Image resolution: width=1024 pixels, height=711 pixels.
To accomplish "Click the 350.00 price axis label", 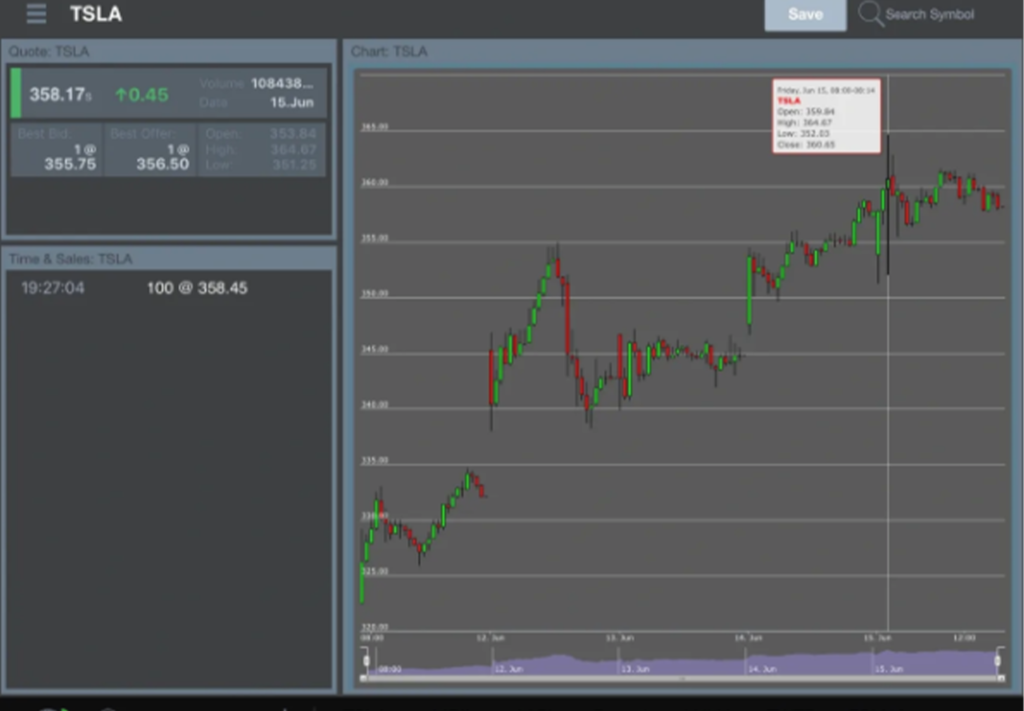I will pyautogui.click(x=374, y=293).
